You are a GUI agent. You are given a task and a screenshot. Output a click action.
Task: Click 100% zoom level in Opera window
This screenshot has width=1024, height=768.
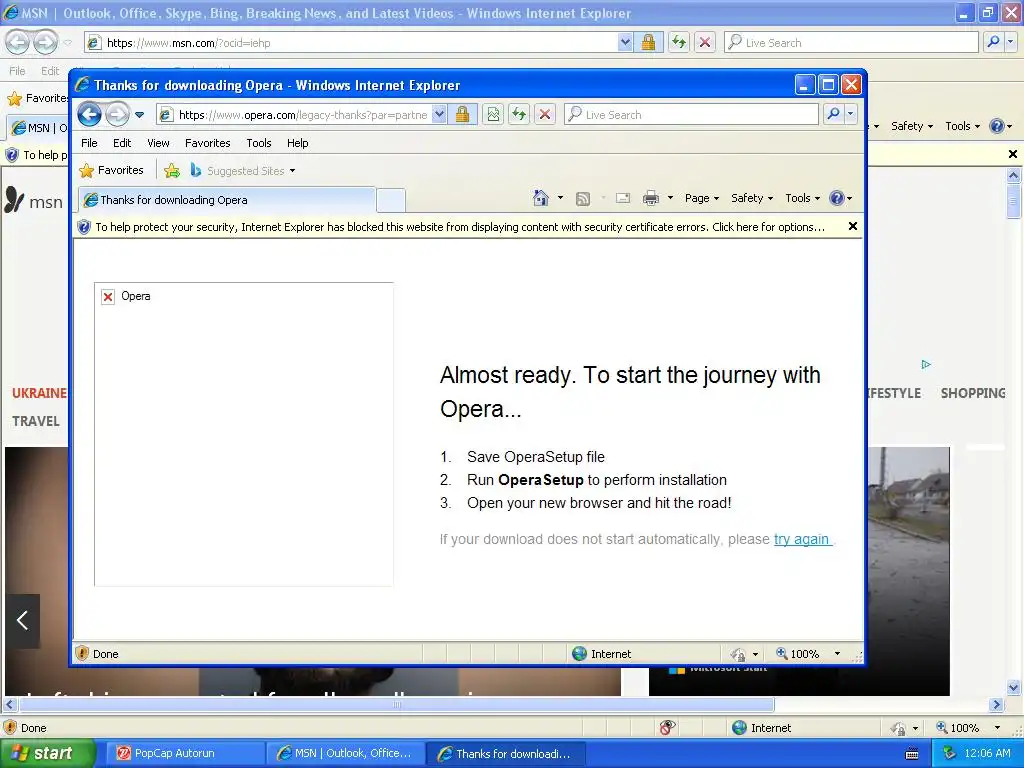[x=798, y=654]
